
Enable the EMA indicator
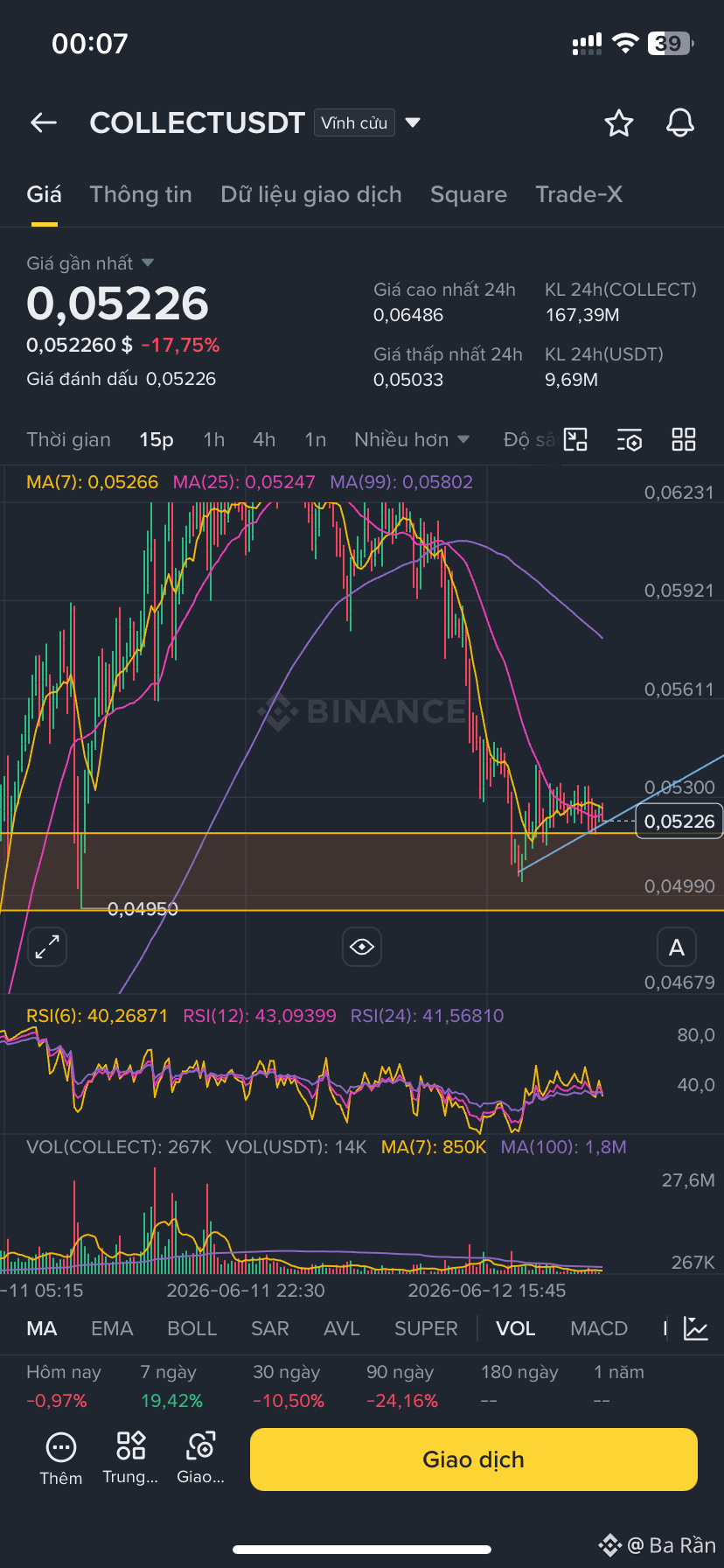[112, 1328]
